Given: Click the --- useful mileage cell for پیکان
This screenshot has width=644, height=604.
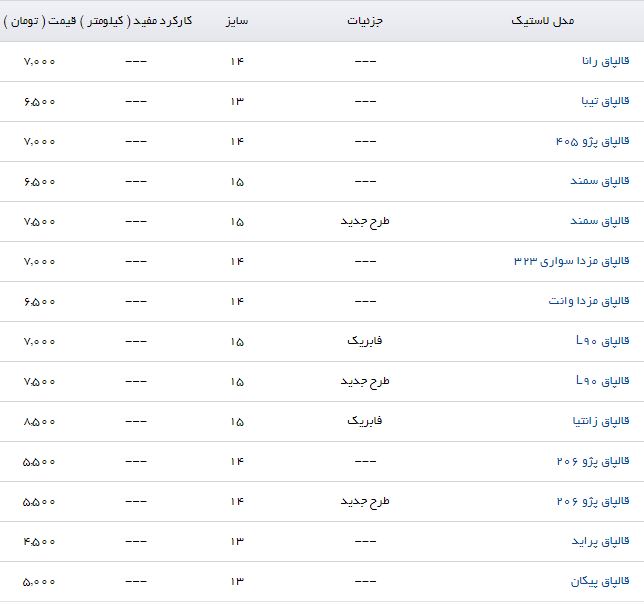Looking at the screenshot, I should click(136, 582).
